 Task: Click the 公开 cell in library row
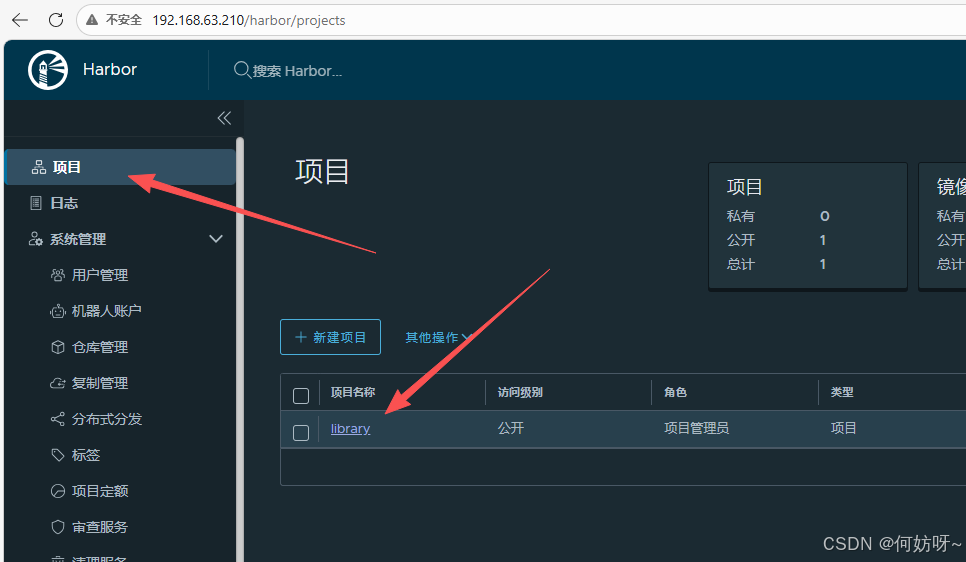click(x=511, y=428)
